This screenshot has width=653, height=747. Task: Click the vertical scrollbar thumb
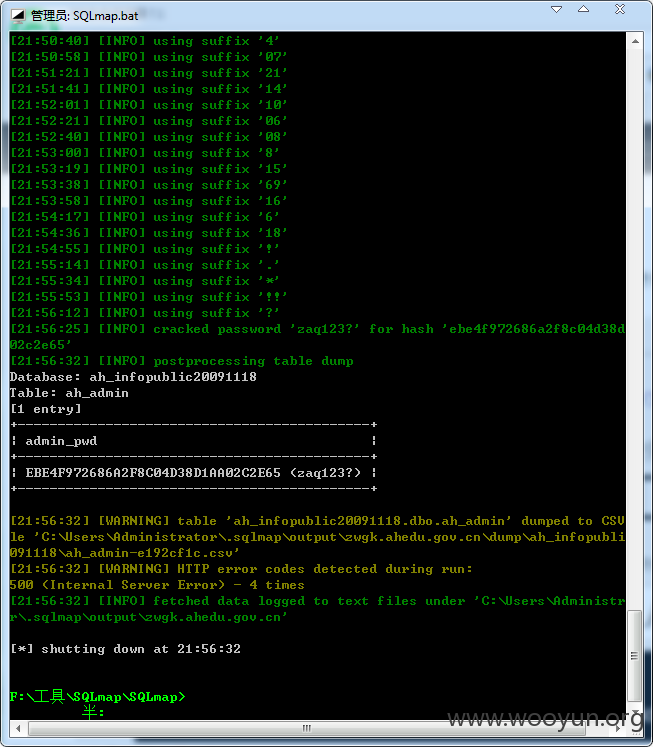click(634, 656)
